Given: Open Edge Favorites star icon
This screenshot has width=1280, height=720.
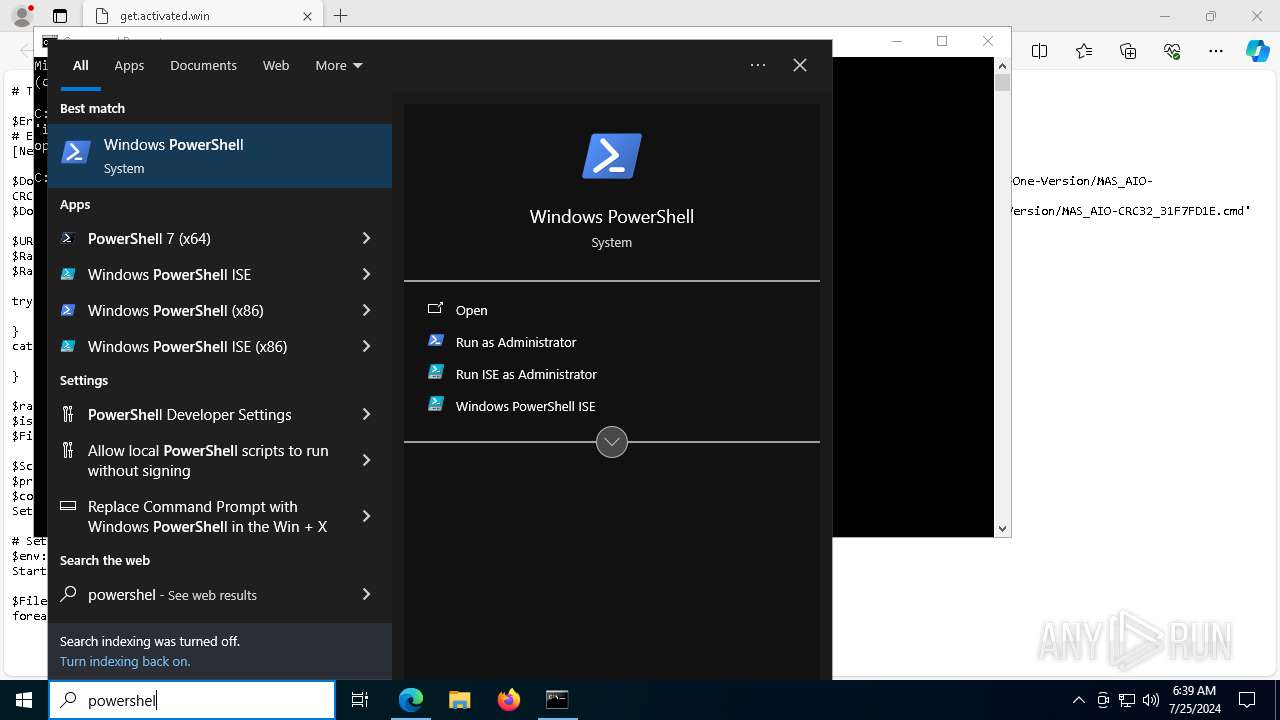Looking at the screenshot, I should (x=1084, y=51).
